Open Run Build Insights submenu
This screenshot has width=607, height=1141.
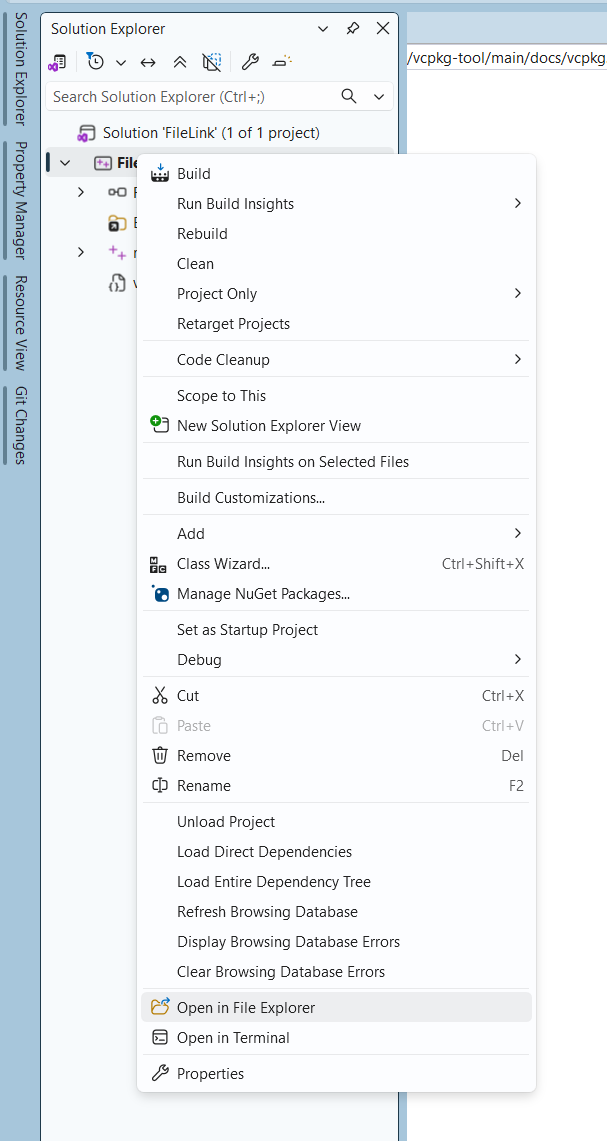(336, 204)
